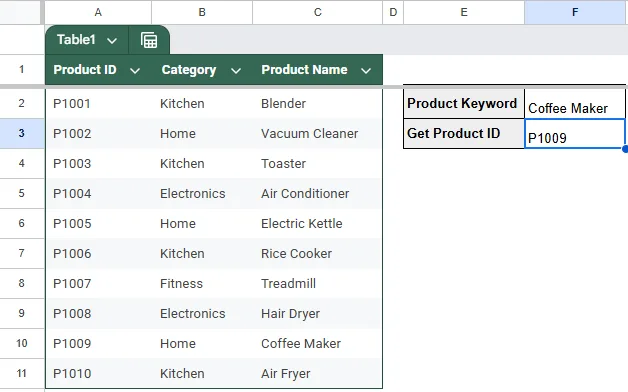The height and width of the screenshot is (392, 628).
Task: Select row 9 header
Action: click(x=22, y=314)
